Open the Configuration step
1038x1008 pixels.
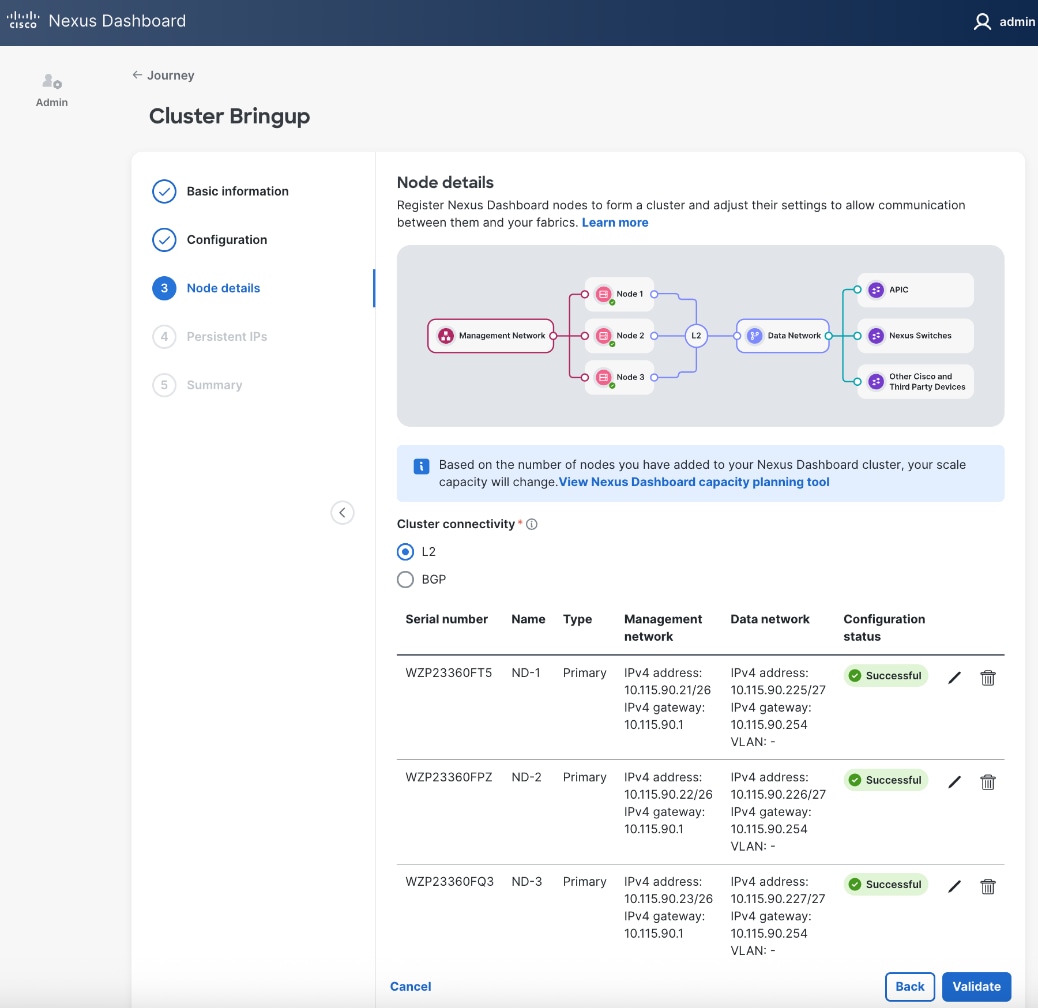tap(226, 240)
